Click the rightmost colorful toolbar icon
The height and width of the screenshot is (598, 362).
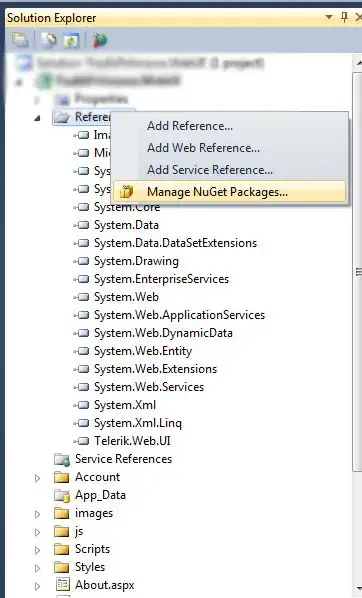(x=100, y=40)
